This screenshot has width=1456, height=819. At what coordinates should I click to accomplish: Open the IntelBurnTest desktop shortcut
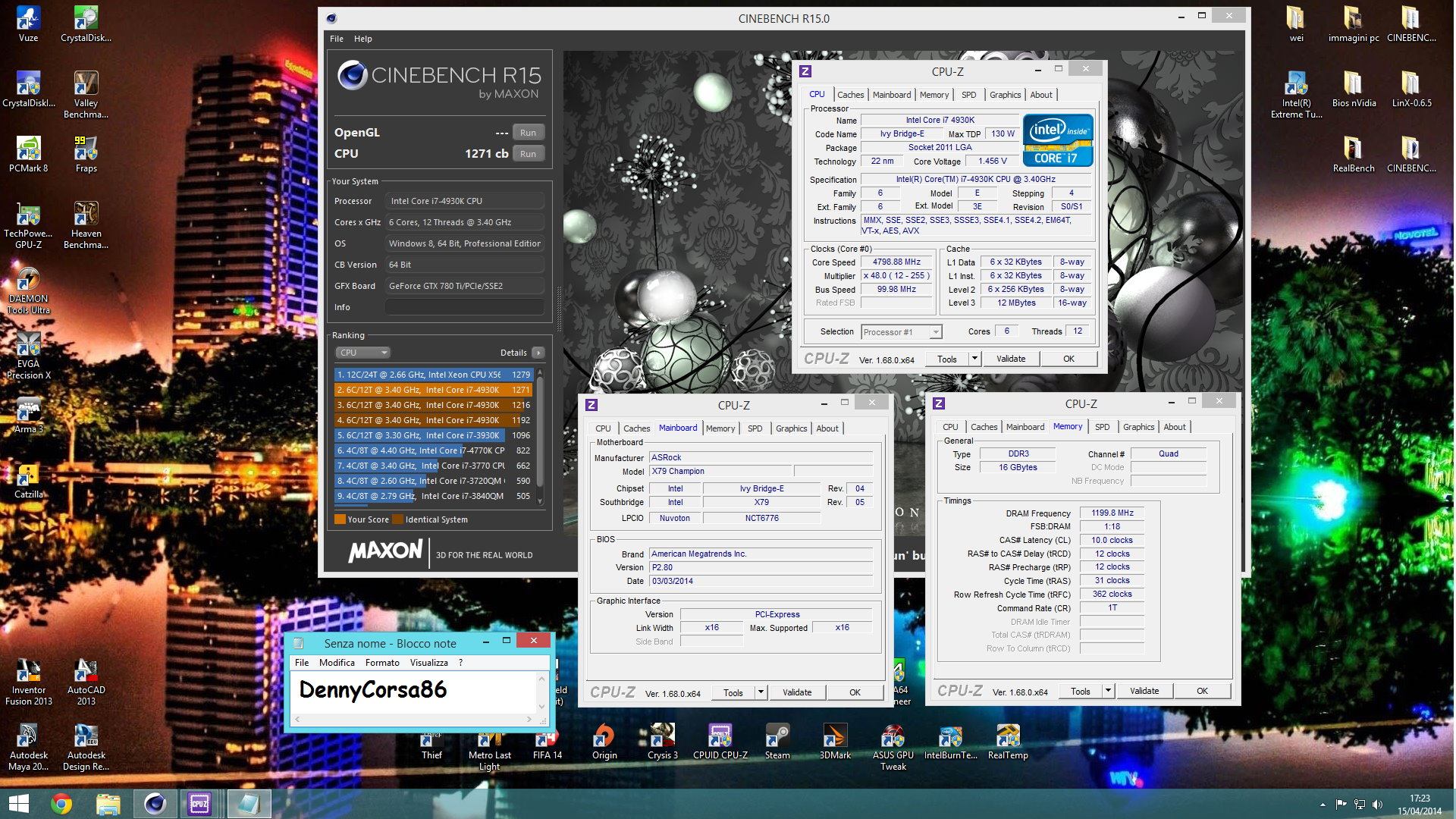click(950, 741)
